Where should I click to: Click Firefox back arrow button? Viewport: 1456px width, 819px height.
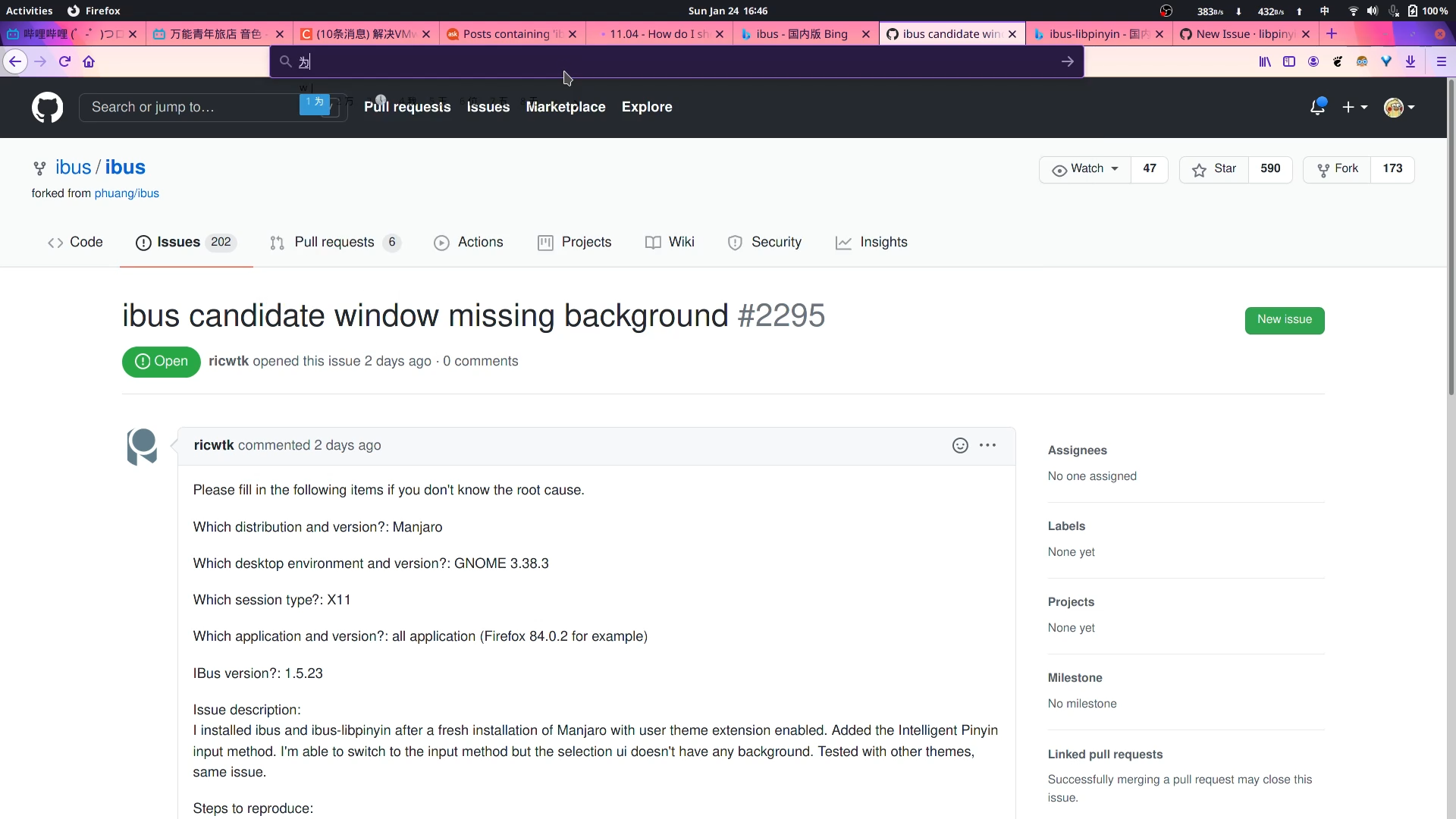click(x=16, y=61)
